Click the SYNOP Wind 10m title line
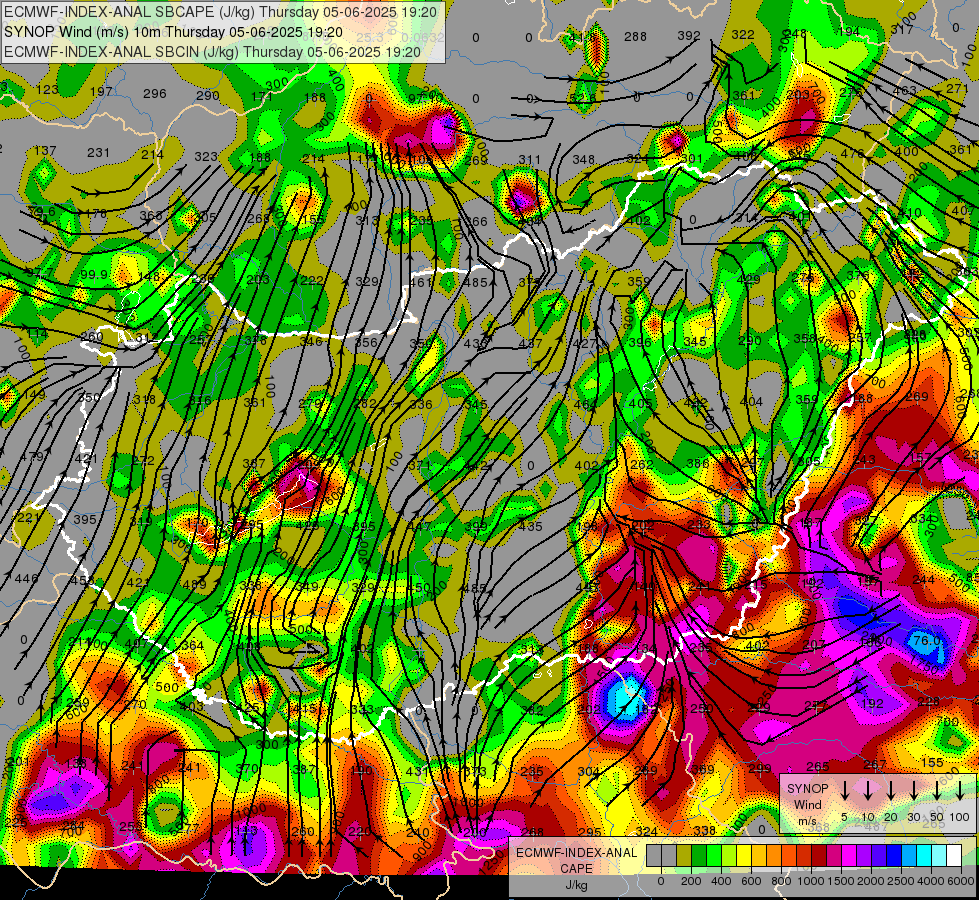This screenshot has width=979, height=900. coord(173,32)
